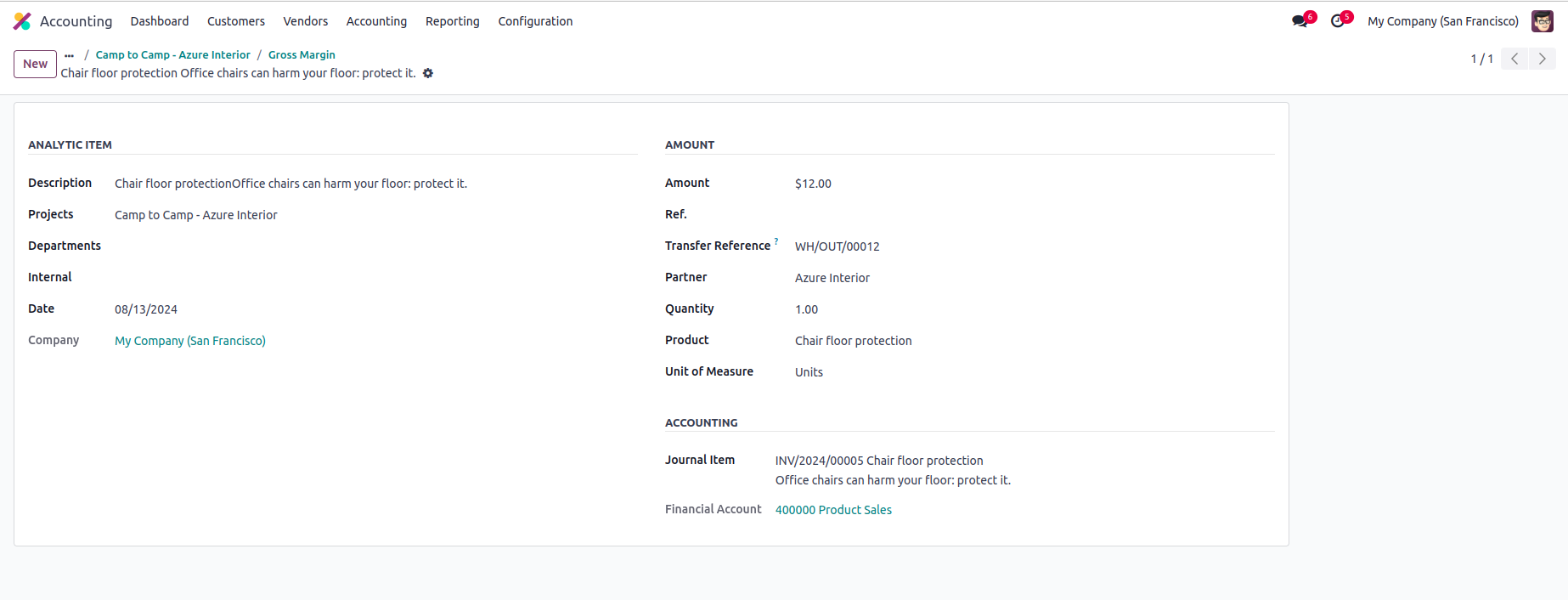The height and width of the screenshot is (600, 1568).
Task: Click the company switcher in top bar
Action: (1442, 21)
